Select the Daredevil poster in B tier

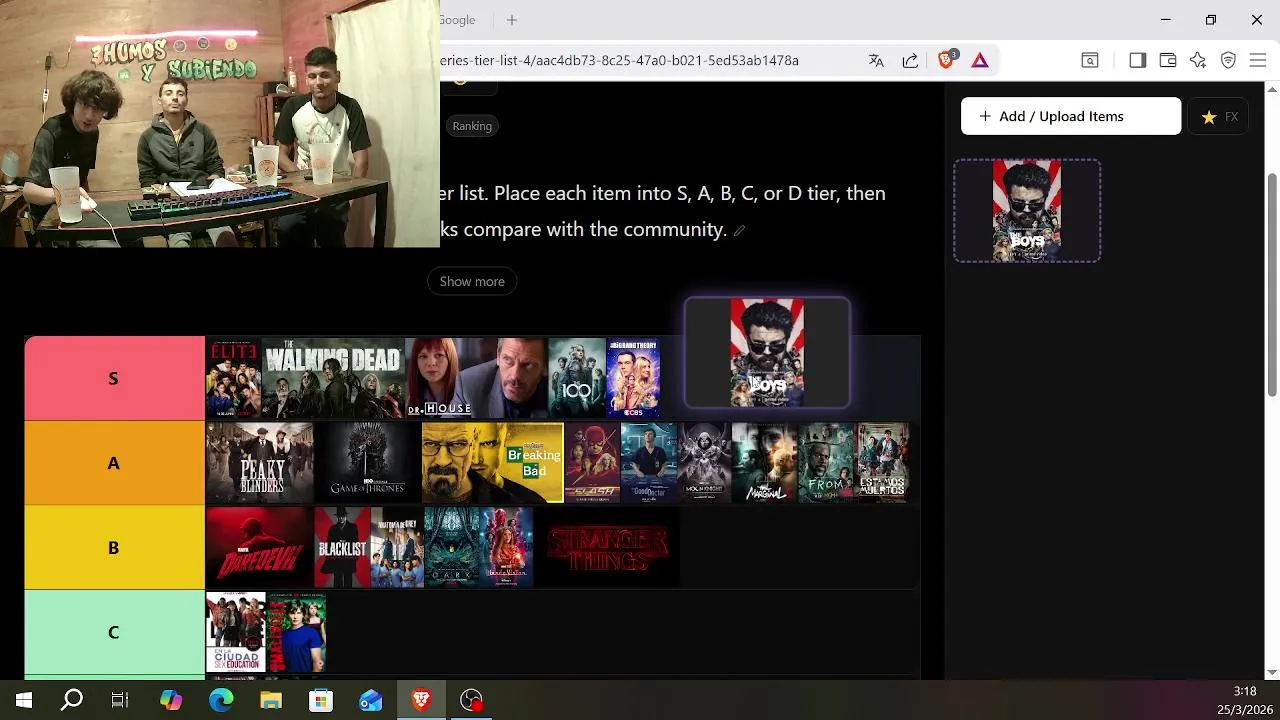pyautogui.click(x=260, y=547)
